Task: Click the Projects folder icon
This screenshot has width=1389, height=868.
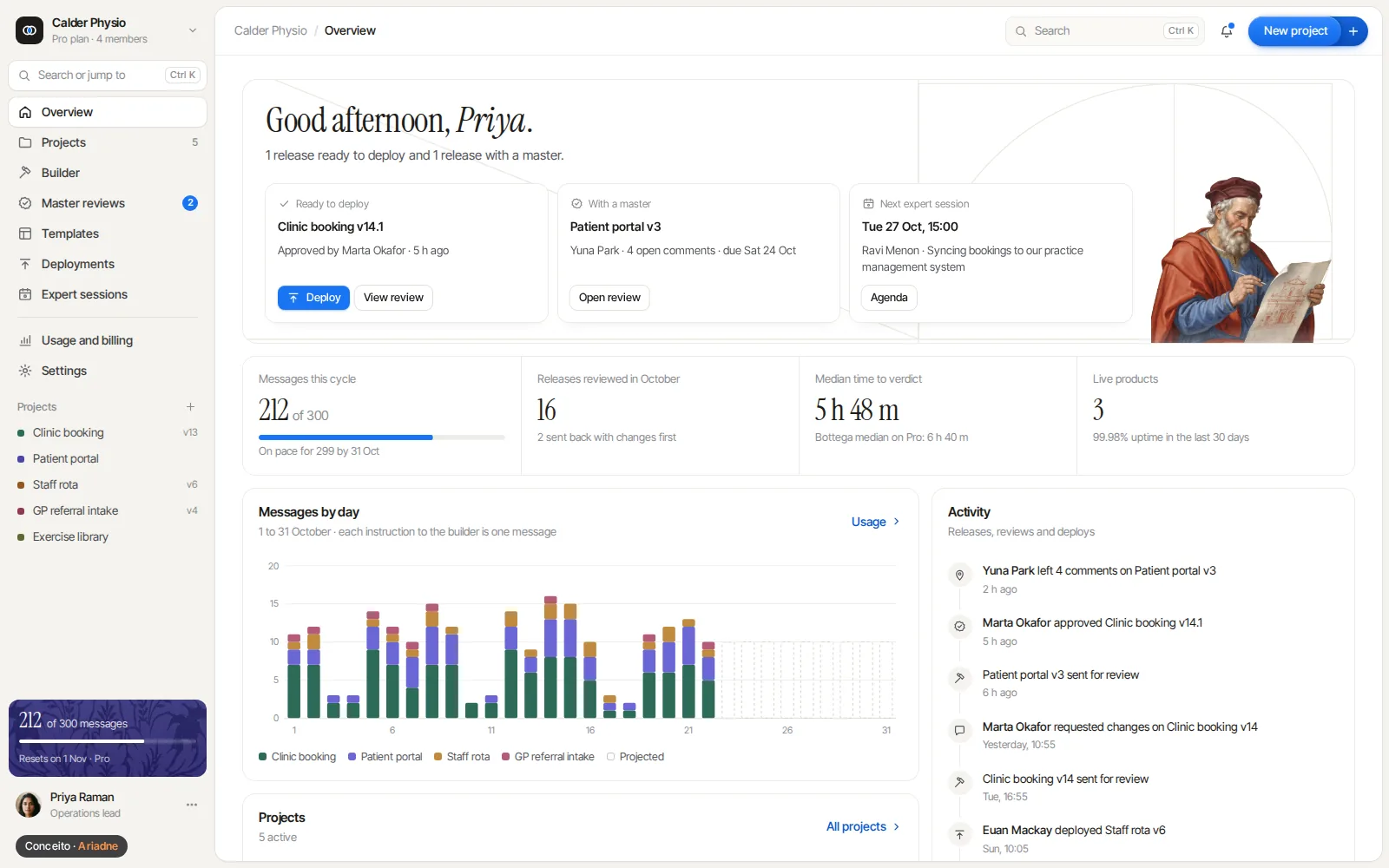Action: tap(25, 142)
